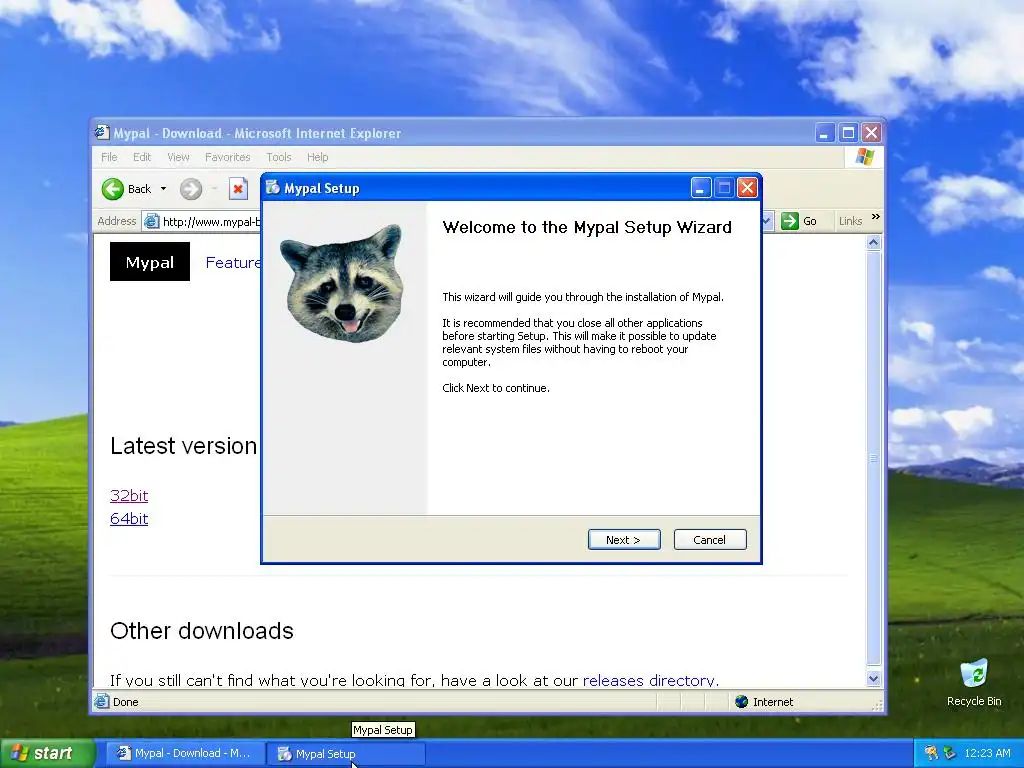This screenshot has height=768, width=1024.
Task: Click the Mypal logo on the web page
Action: 150,262
